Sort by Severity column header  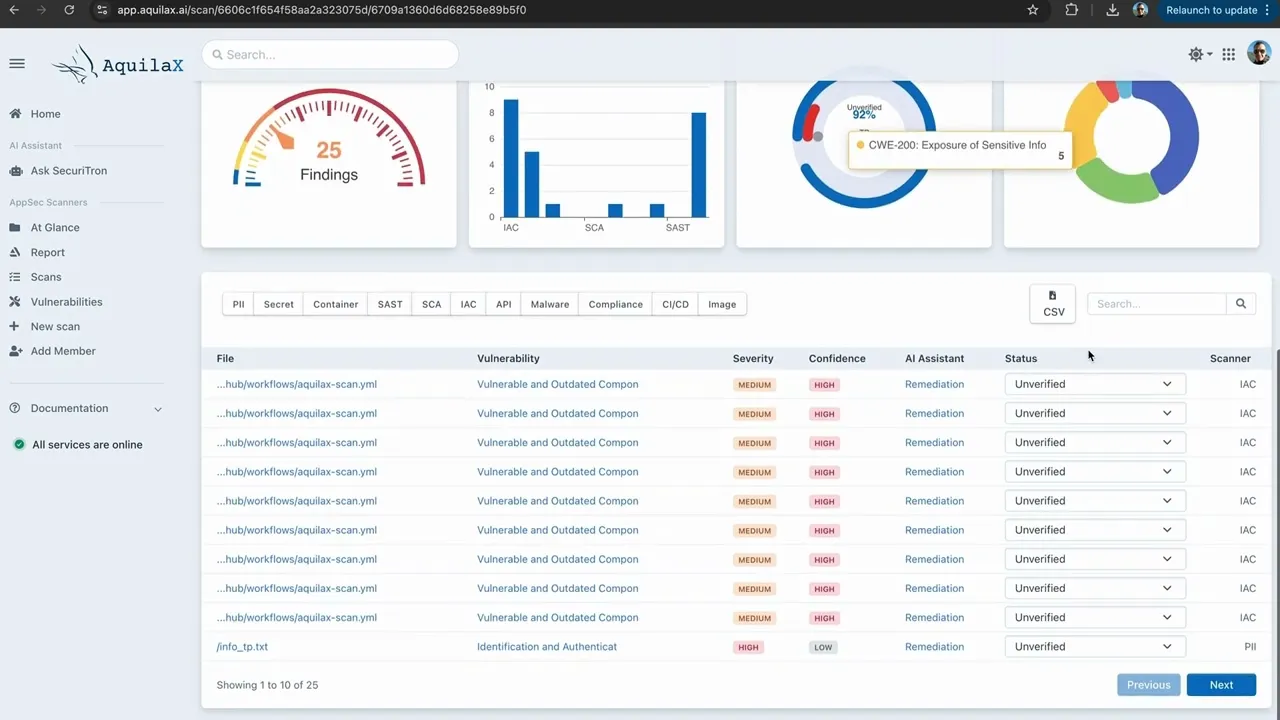753,358
